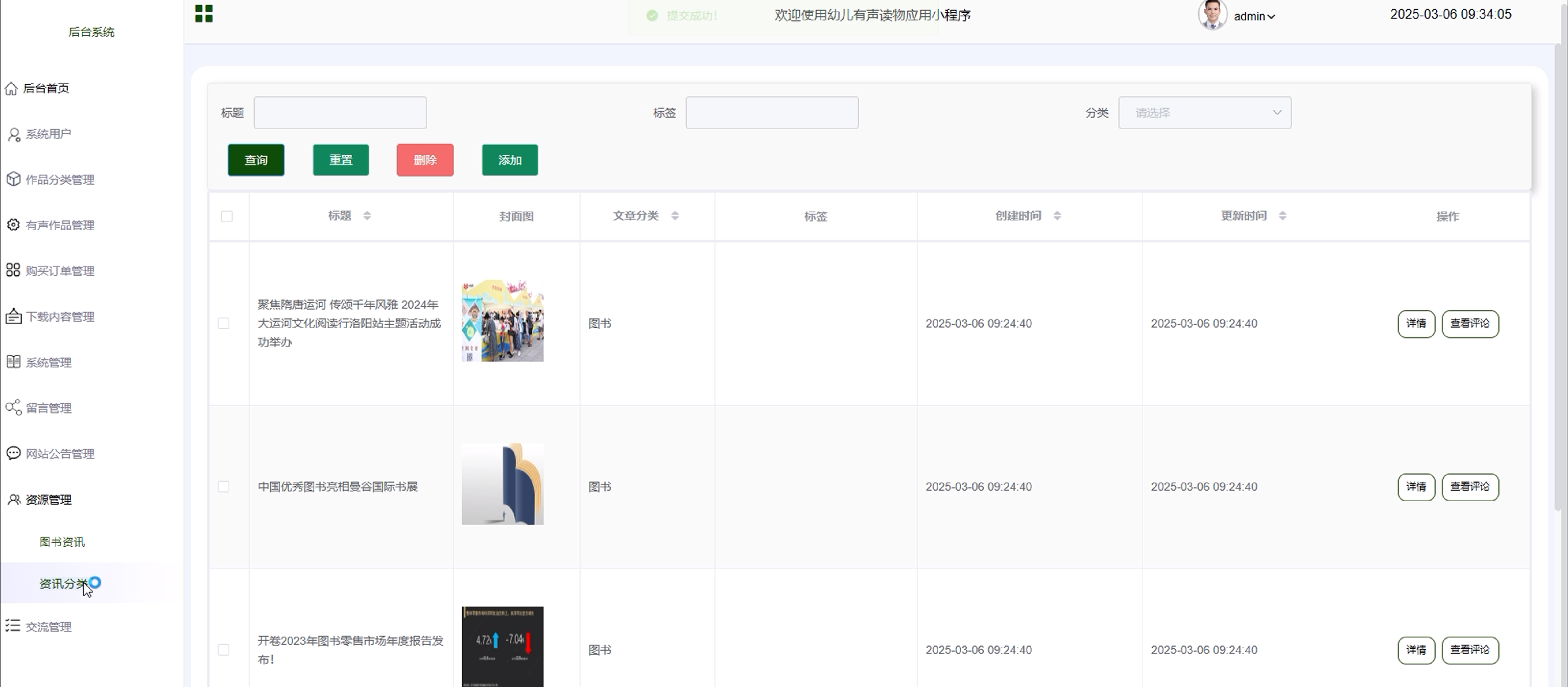Sort table by 标题 column arrows
This screenshot has width=1568, height=687.
(367, 216)
